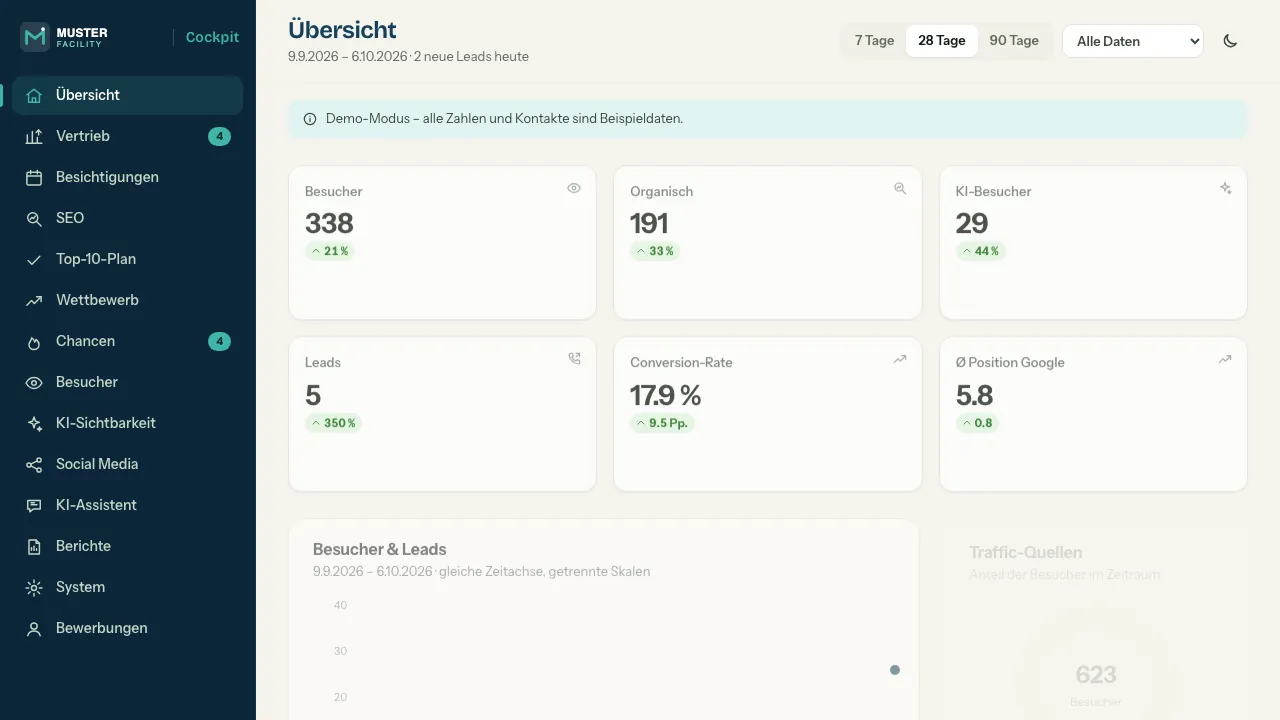Click the SEO magnifier icon
The height and width of the screenshot is (720, 1280).
pyautogui.click(x=34, y=218)
